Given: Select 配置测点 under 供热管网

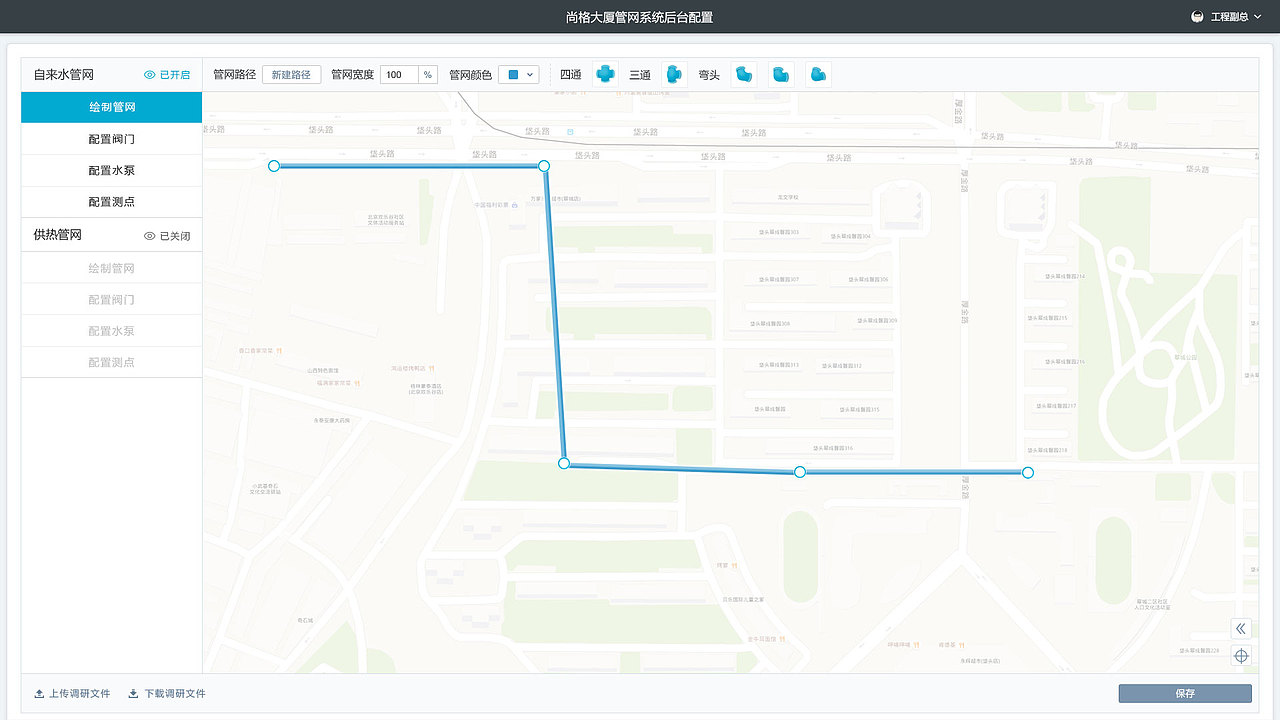Looking at the screenshot, I should click(112, 363).
